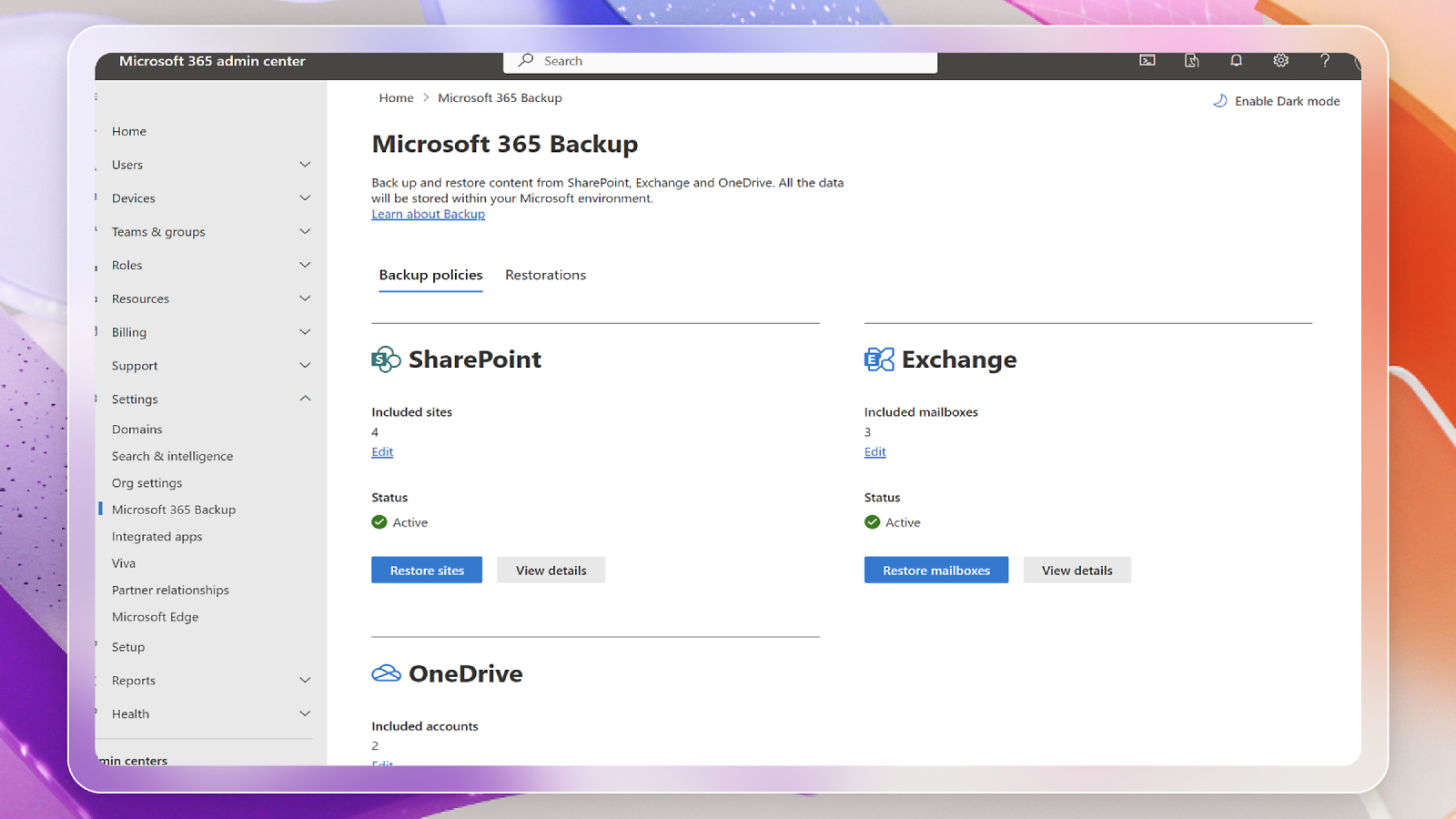Expand the Reports section
Viewport: 1456px width, 819px height.
(x=305, y=681)
